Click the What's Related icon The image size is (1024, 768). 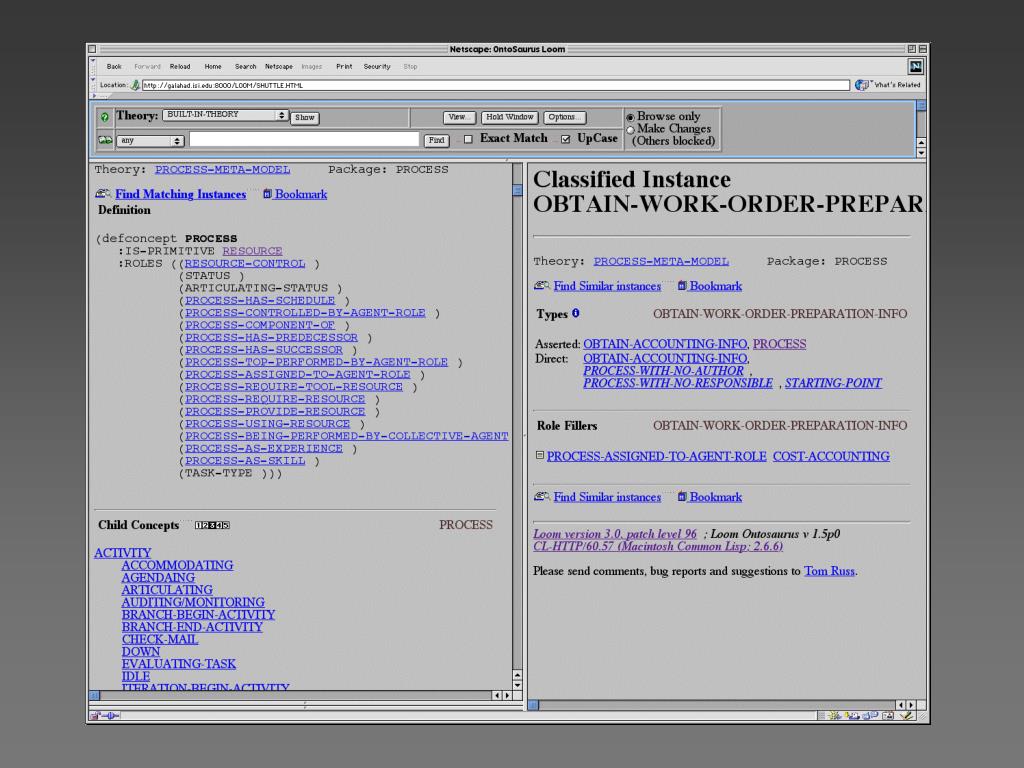click(x=863, y=85)
